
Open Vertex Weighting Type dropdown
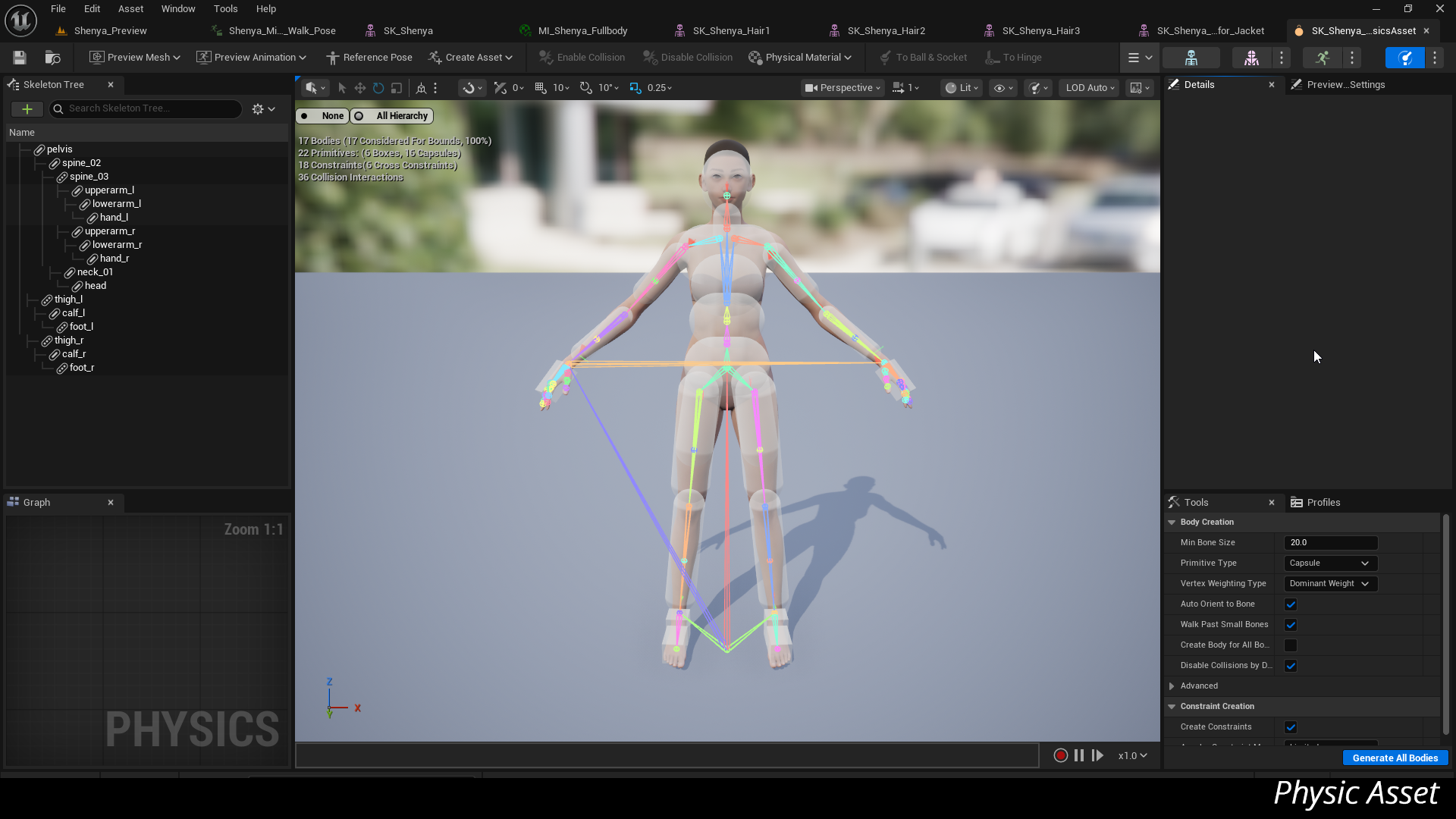[x=1330, y=584]
